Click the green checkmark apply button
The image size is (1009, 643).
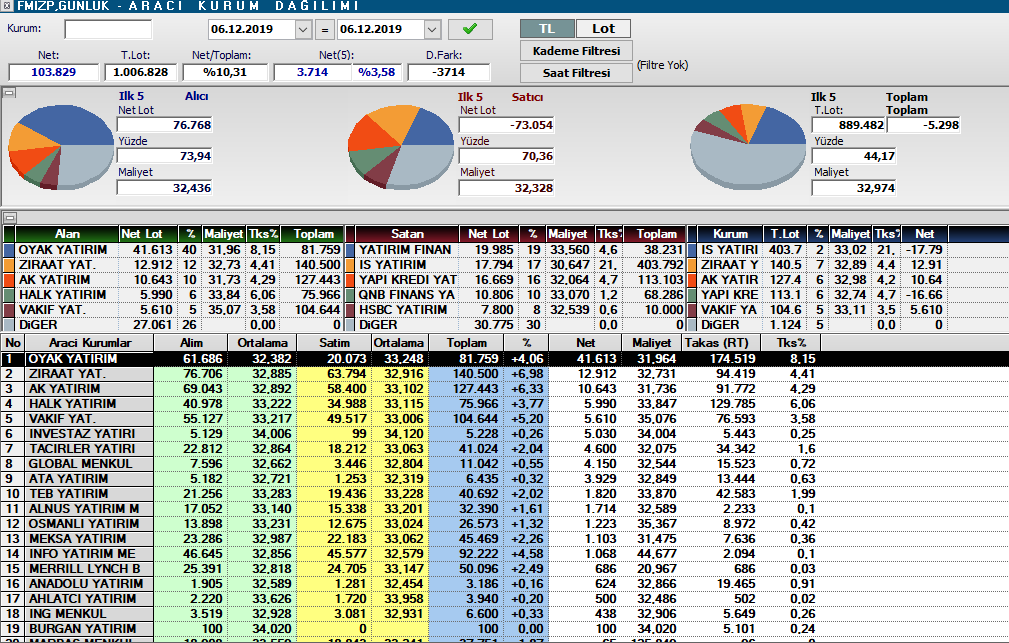click(470, 29)
